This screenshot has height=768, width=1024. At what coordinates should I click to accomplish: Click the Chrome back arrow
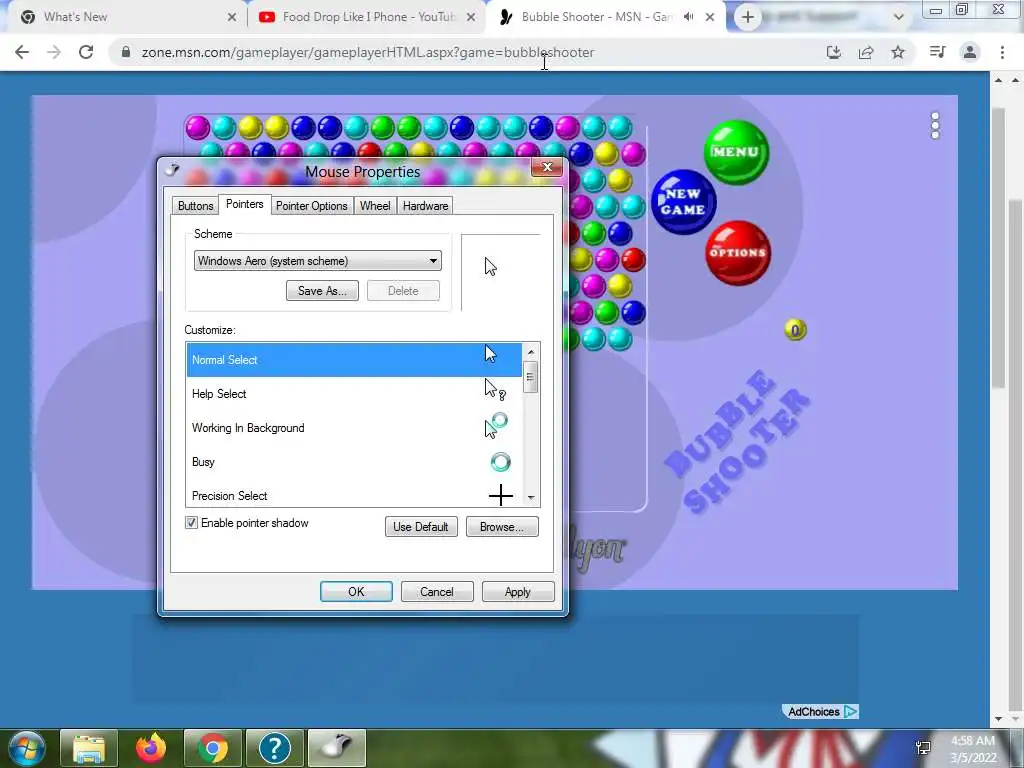click(x=22, y=52)
